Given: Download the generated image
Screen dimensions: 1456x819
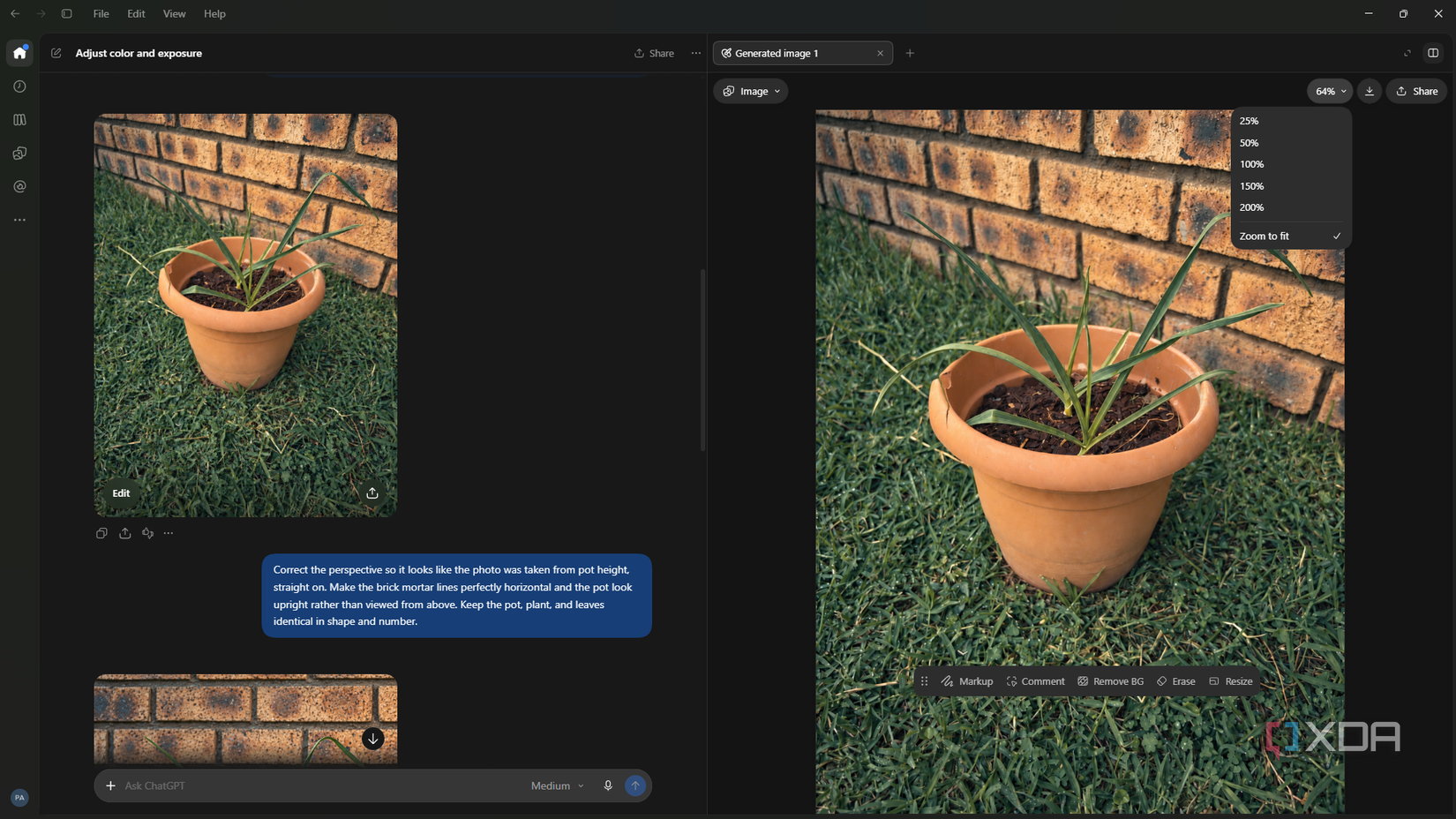Looking at the screenshot, I should tap(1370, 91).
